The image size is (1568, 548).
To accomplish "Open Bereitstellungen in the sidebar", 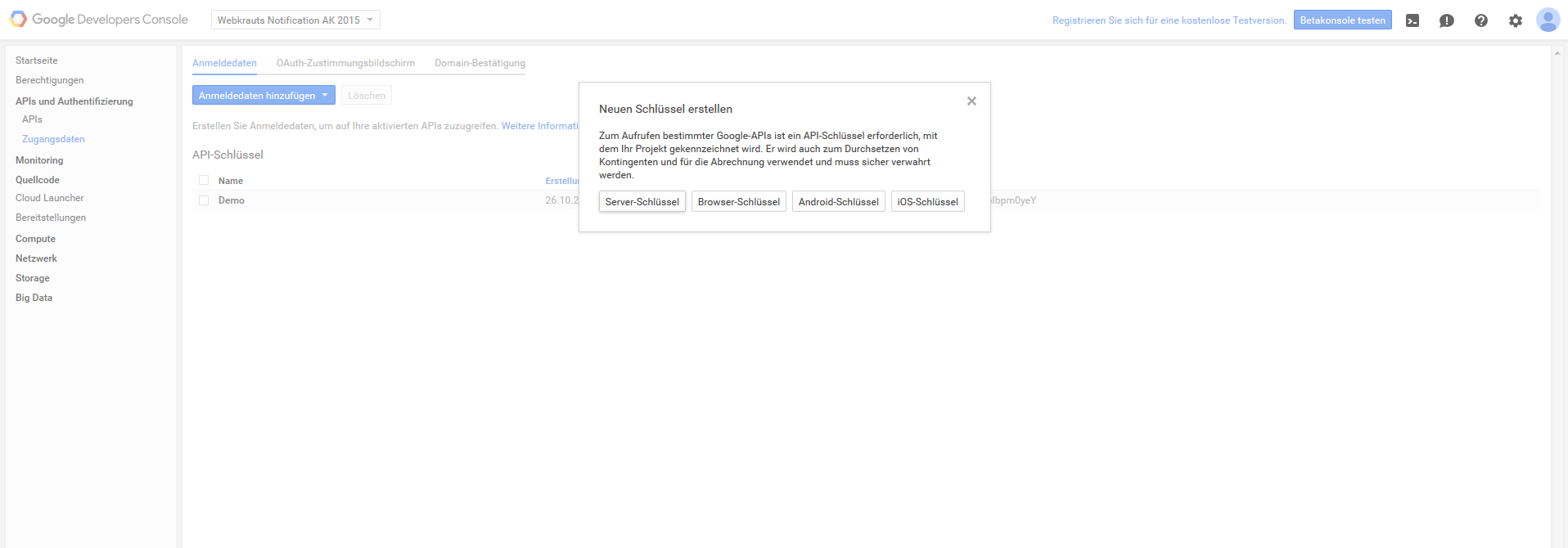I will pyautogui.click(x=51, y=218).
